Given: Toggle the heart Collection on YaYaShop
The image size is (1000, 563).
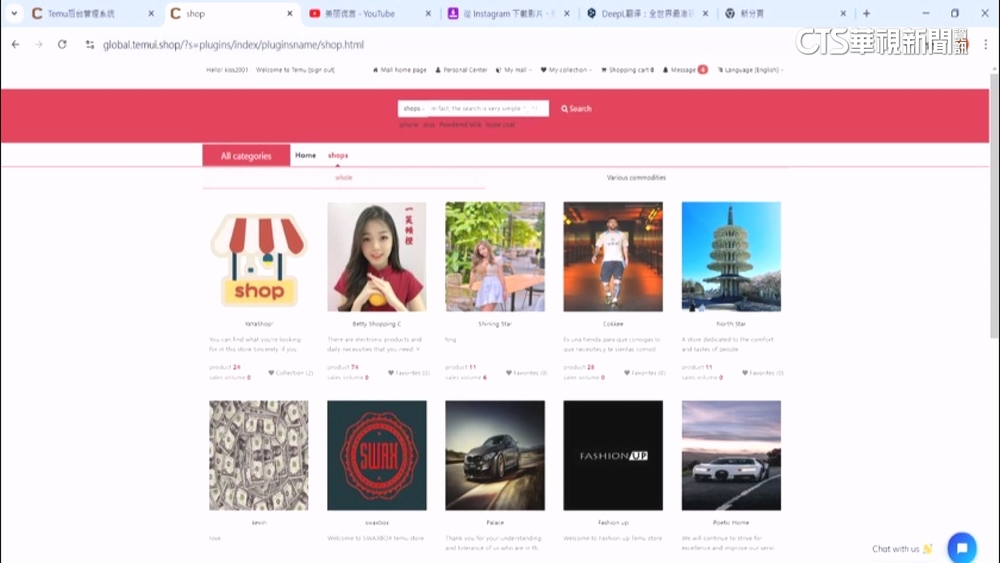Looking at the screenshot, I should coord(272,373).
